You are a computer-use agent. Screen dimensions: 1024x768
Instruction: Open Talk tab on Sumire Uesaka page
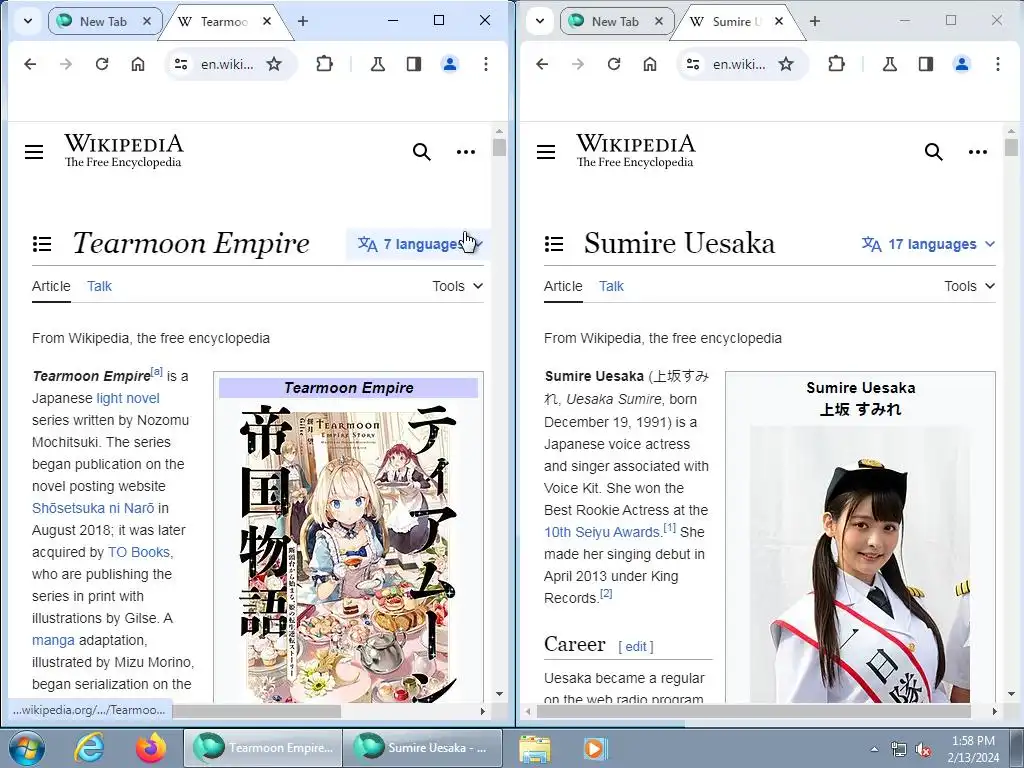(x=611, y=286)
